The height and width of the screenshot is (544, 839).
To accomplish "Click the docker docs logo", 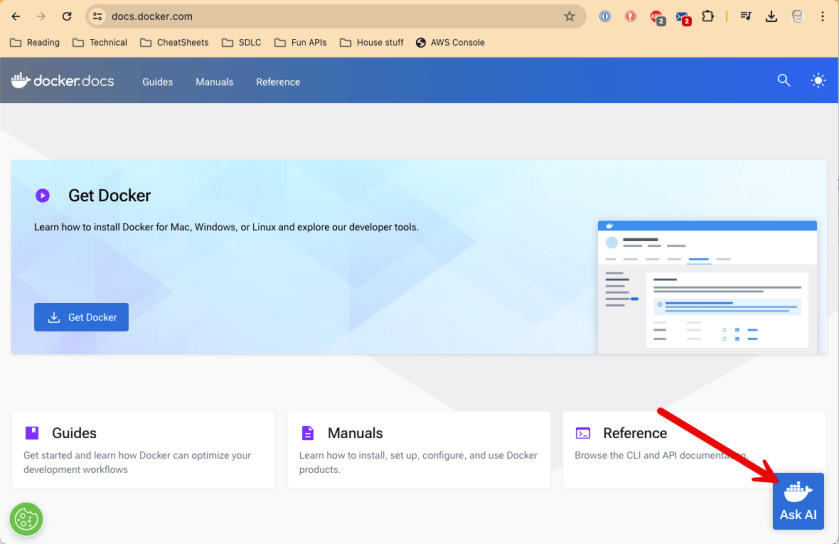I will 63,81.
